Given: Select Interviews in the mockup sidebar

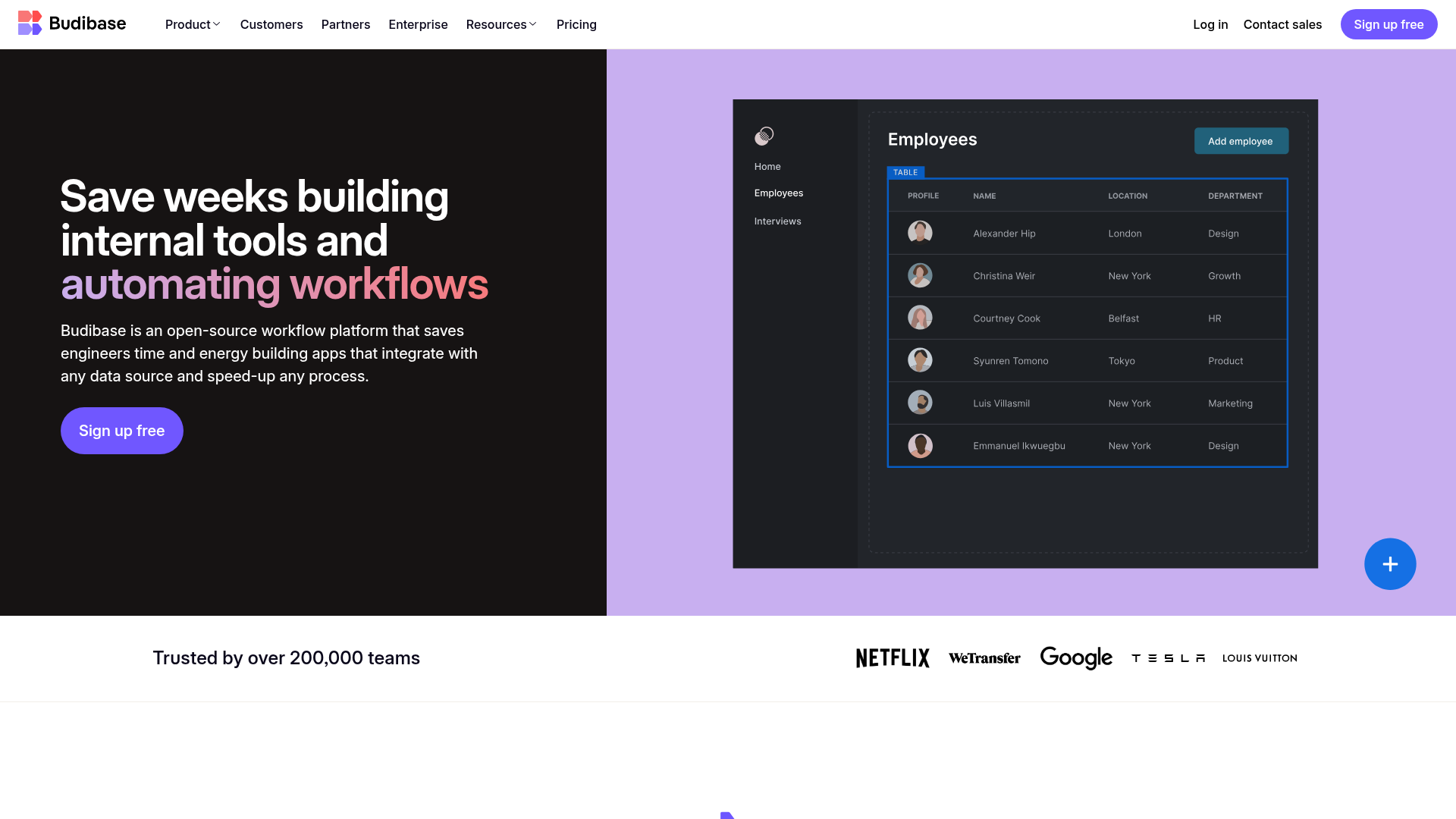Looking at the screenshot, I should [777, 221].
